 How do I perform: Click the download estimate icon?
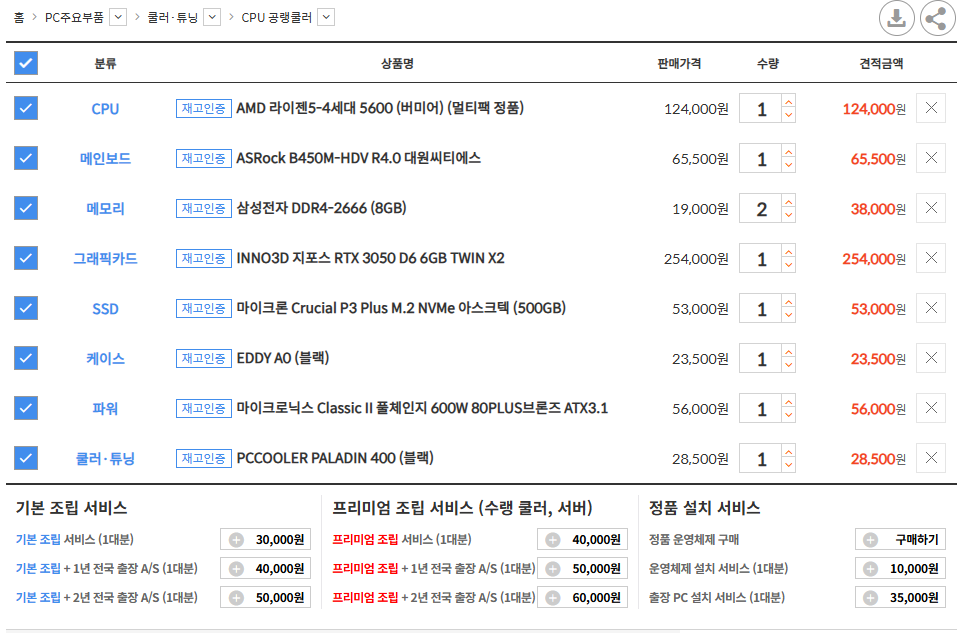[x=896, y=18]
